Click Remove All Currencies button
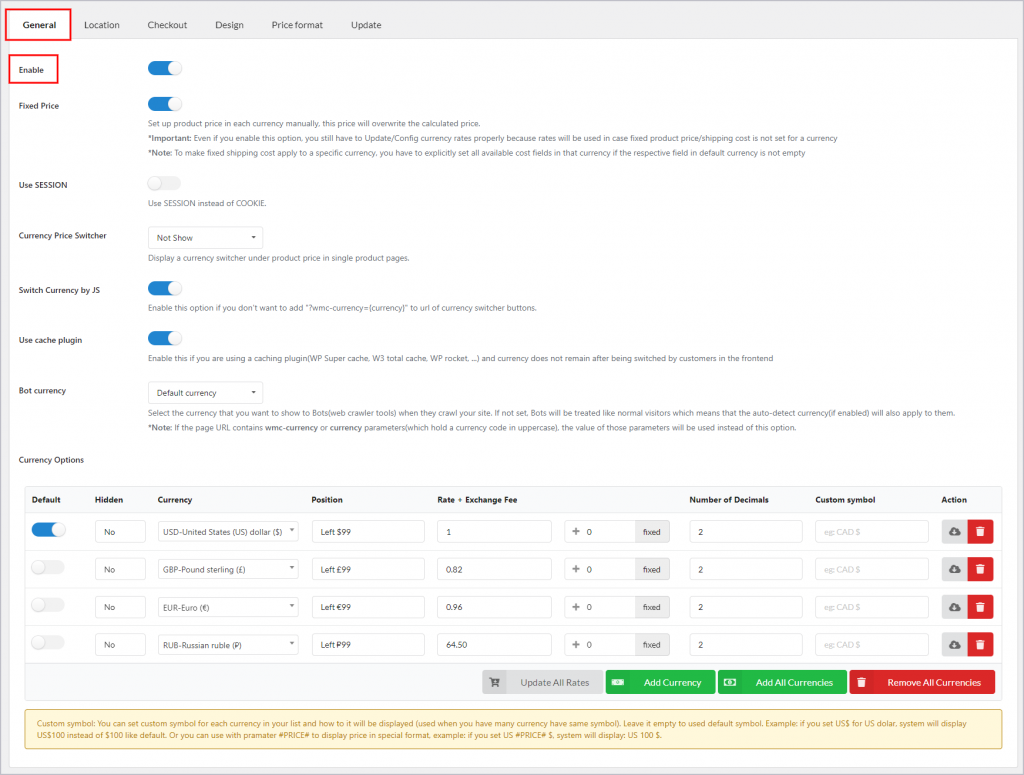The height and width of the screenshot is (775, 1024). click(922, 682)
